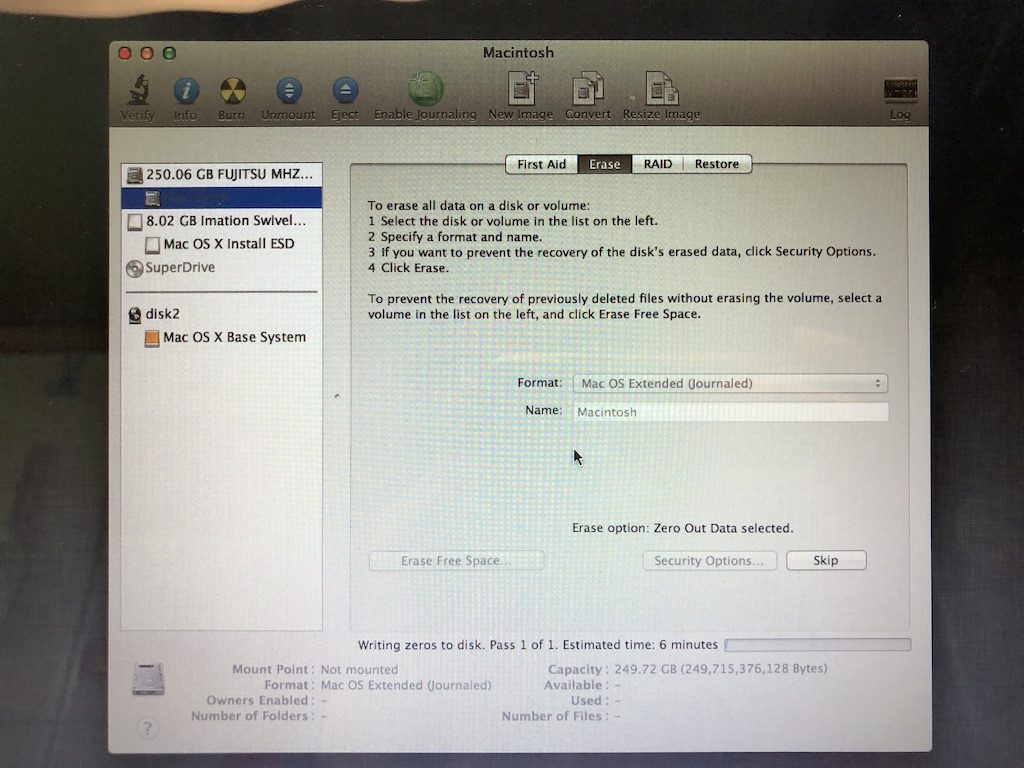Open the Format dropdown menu

(x=730, y=383)
